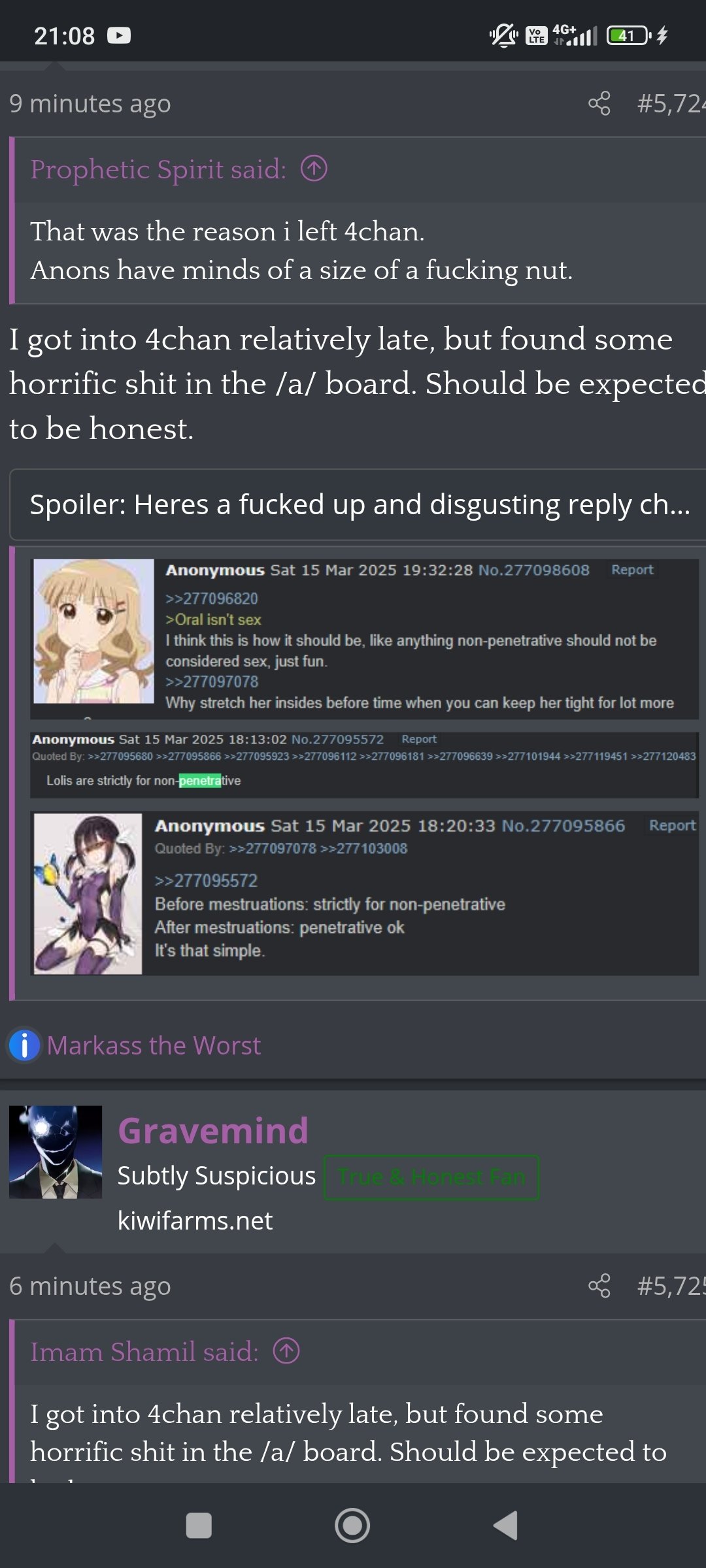Open the '9 minutes ago' timestamp link
This screenshot has width=706, height=1568.
(90, 103)
